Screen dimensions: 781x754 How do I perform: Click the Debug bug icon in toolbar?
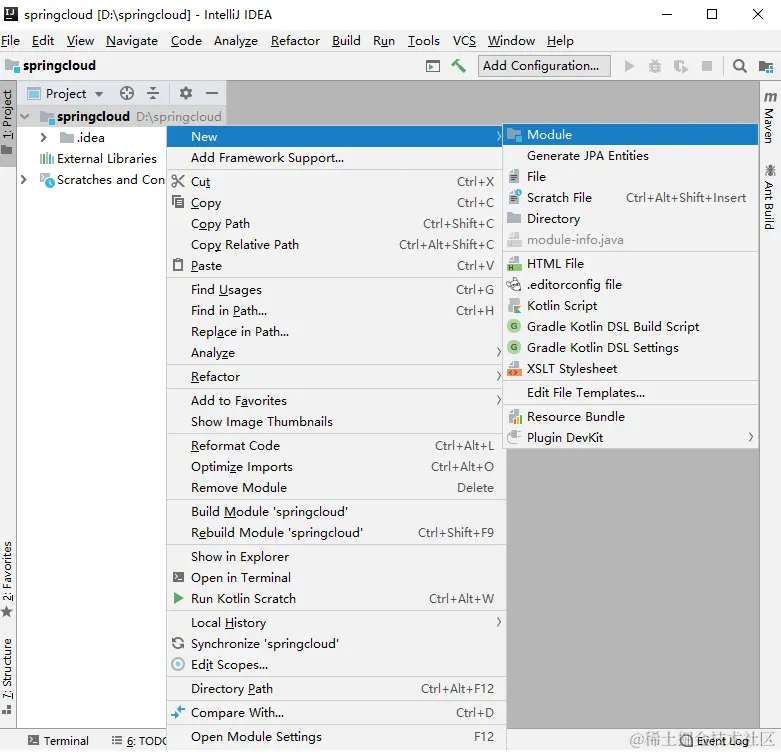point(654,66)
